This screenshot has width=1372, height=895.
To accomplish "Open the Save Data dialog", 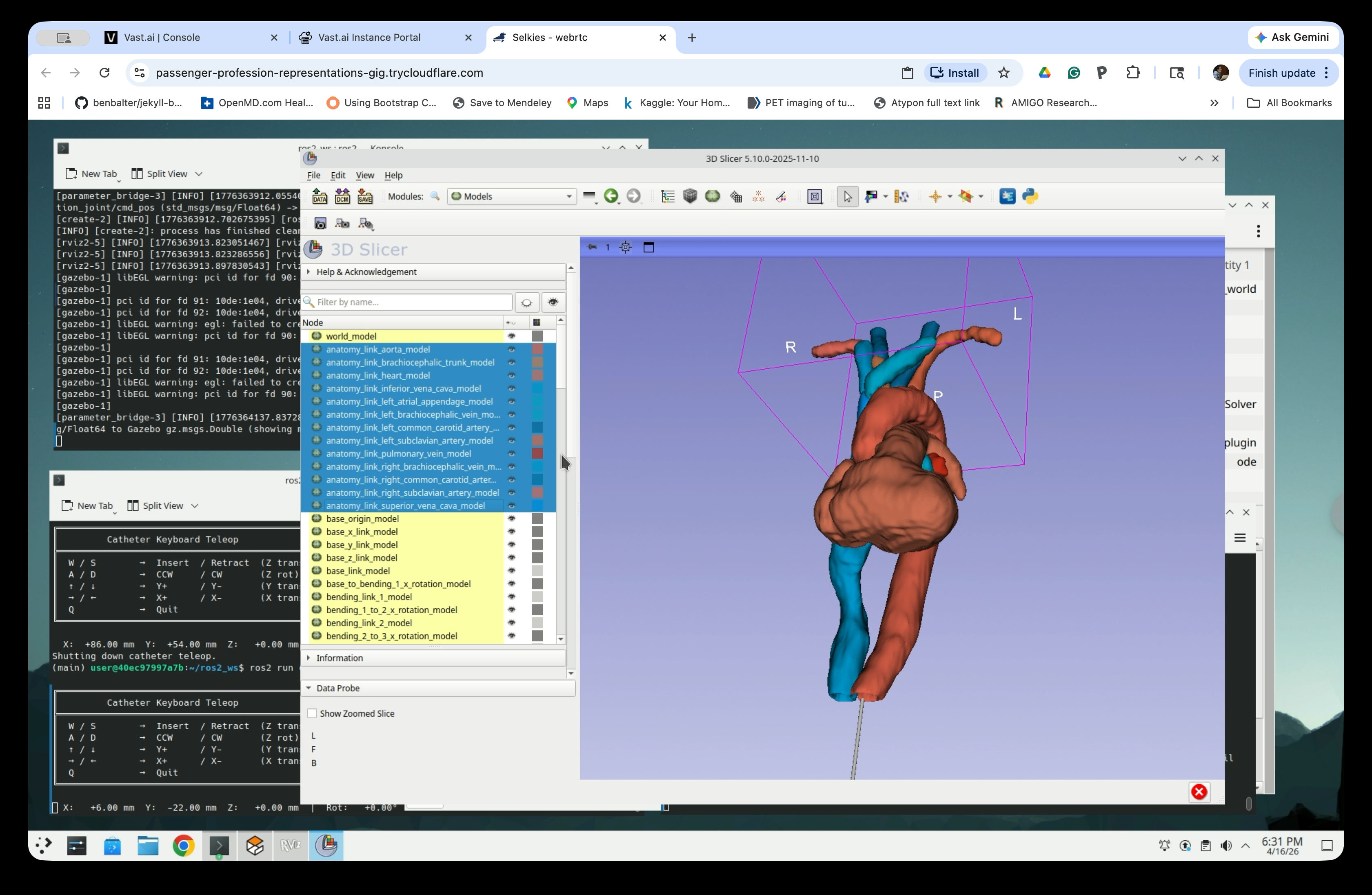I will click(365, 196).
